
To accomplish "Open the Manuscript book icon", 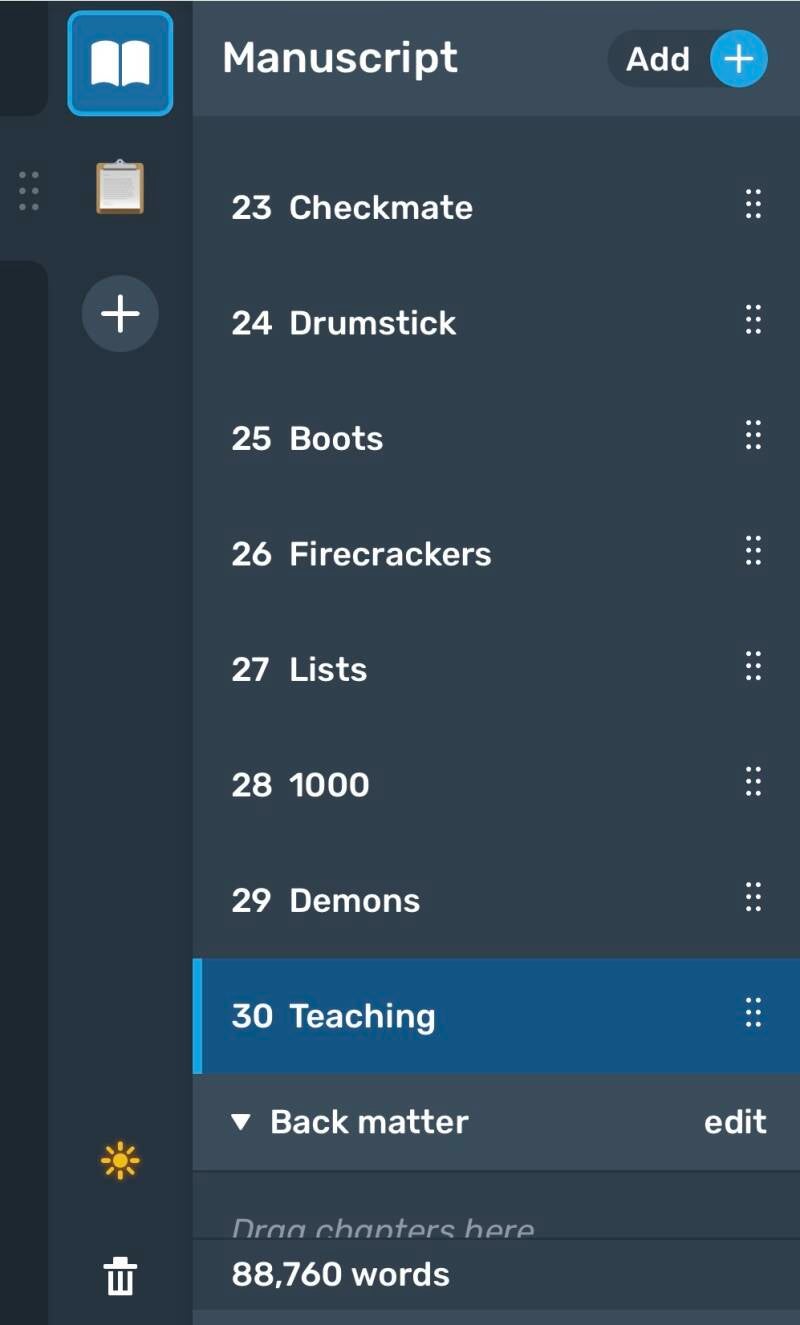I will click(120, 63).
